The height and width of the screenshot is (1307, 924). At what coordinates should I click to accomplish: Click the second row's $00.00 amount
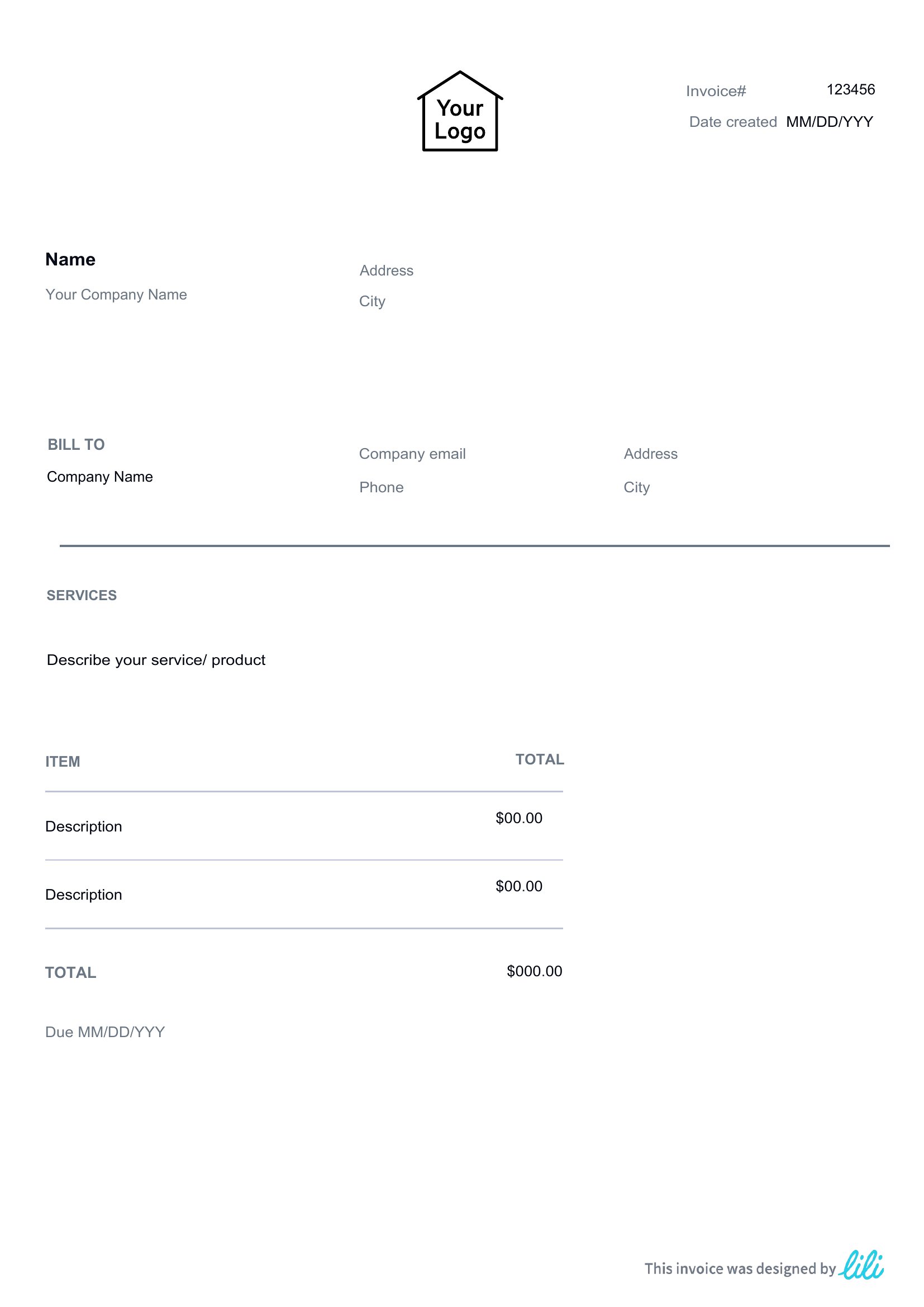(519, 886)
